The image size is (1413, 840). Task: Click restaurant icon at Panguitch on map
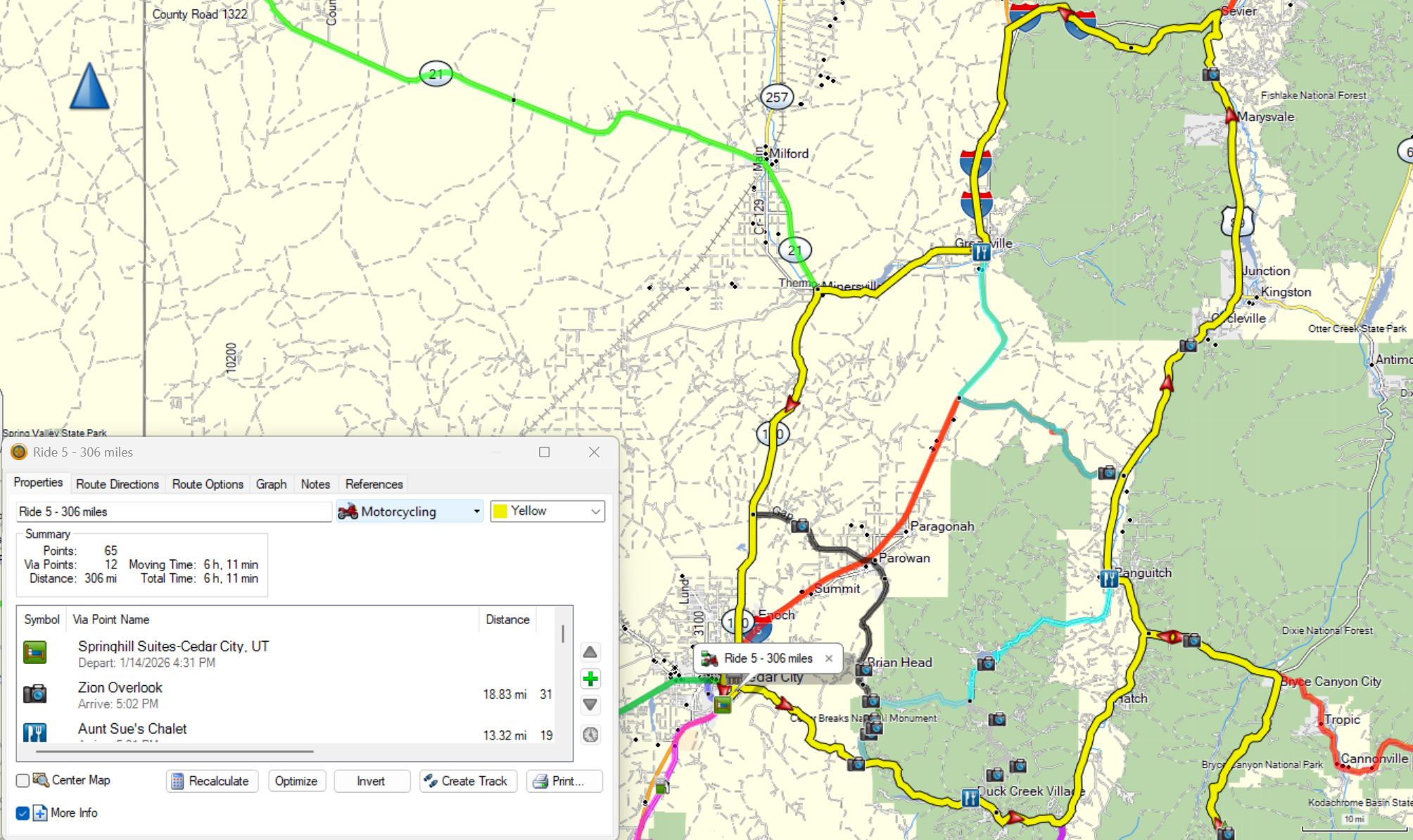(1108, 578)
